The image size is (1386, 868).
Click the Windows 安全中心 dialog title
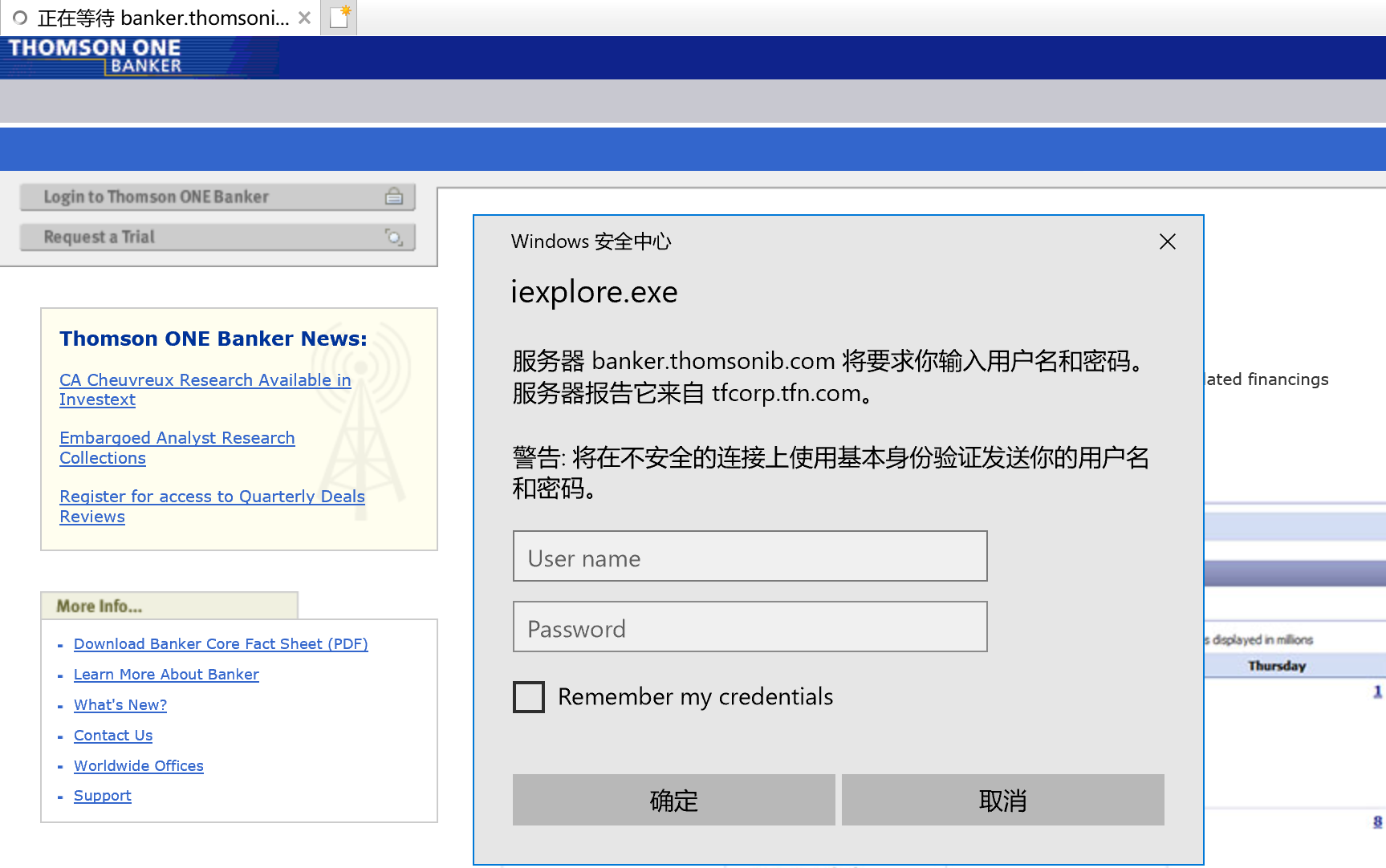coord(591,241)
